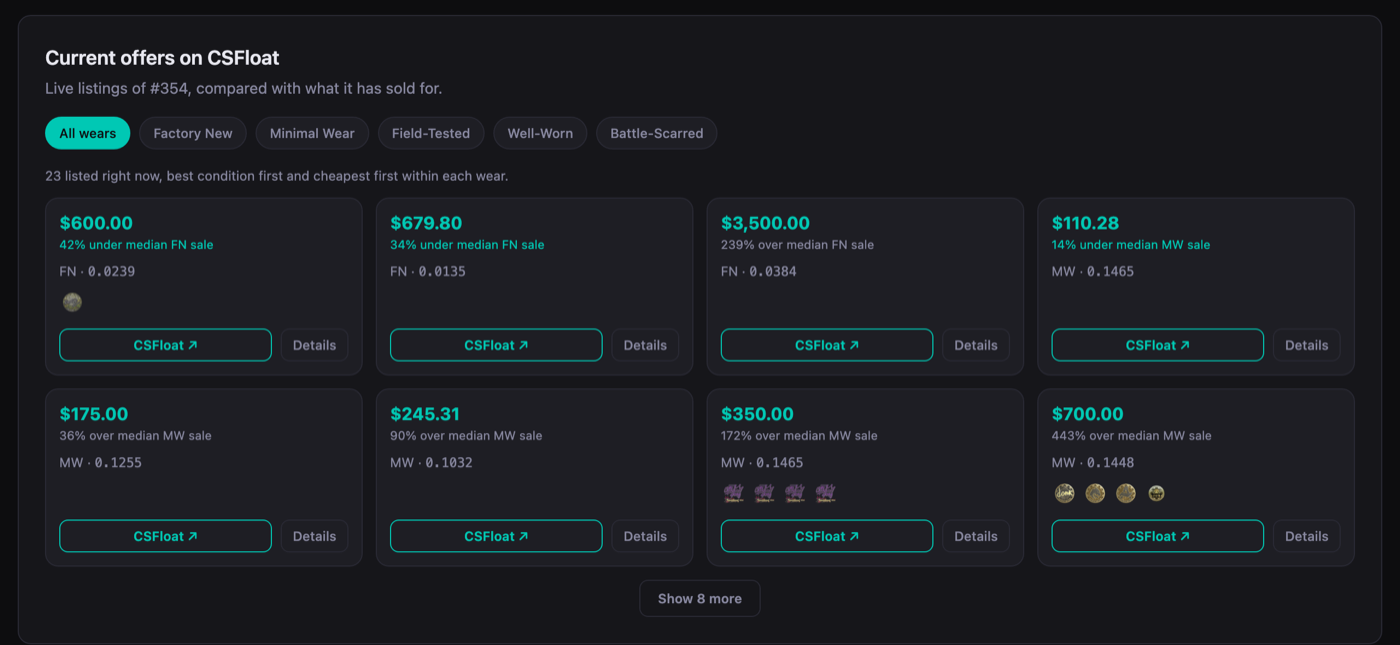Open Details for the $245.31 listing
Viewport: 1400px width, 645px height.
(645, 536)
